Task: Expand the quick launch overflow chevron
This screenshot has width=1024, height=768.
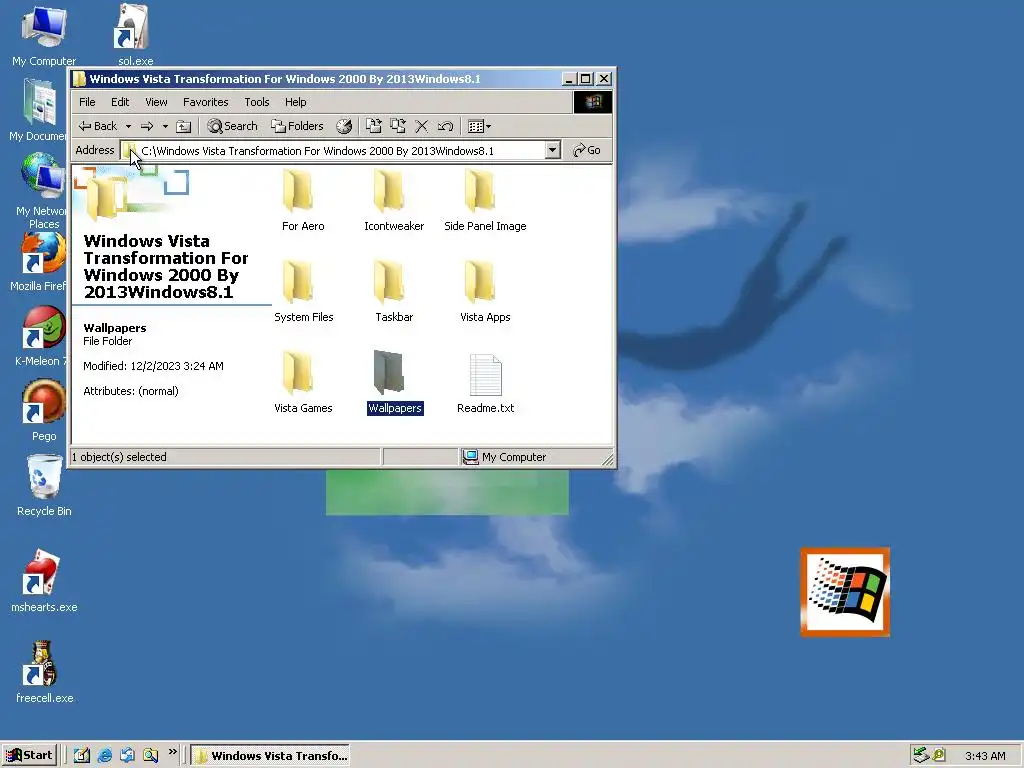Action: pyautogui.click(x=172, y=752)
